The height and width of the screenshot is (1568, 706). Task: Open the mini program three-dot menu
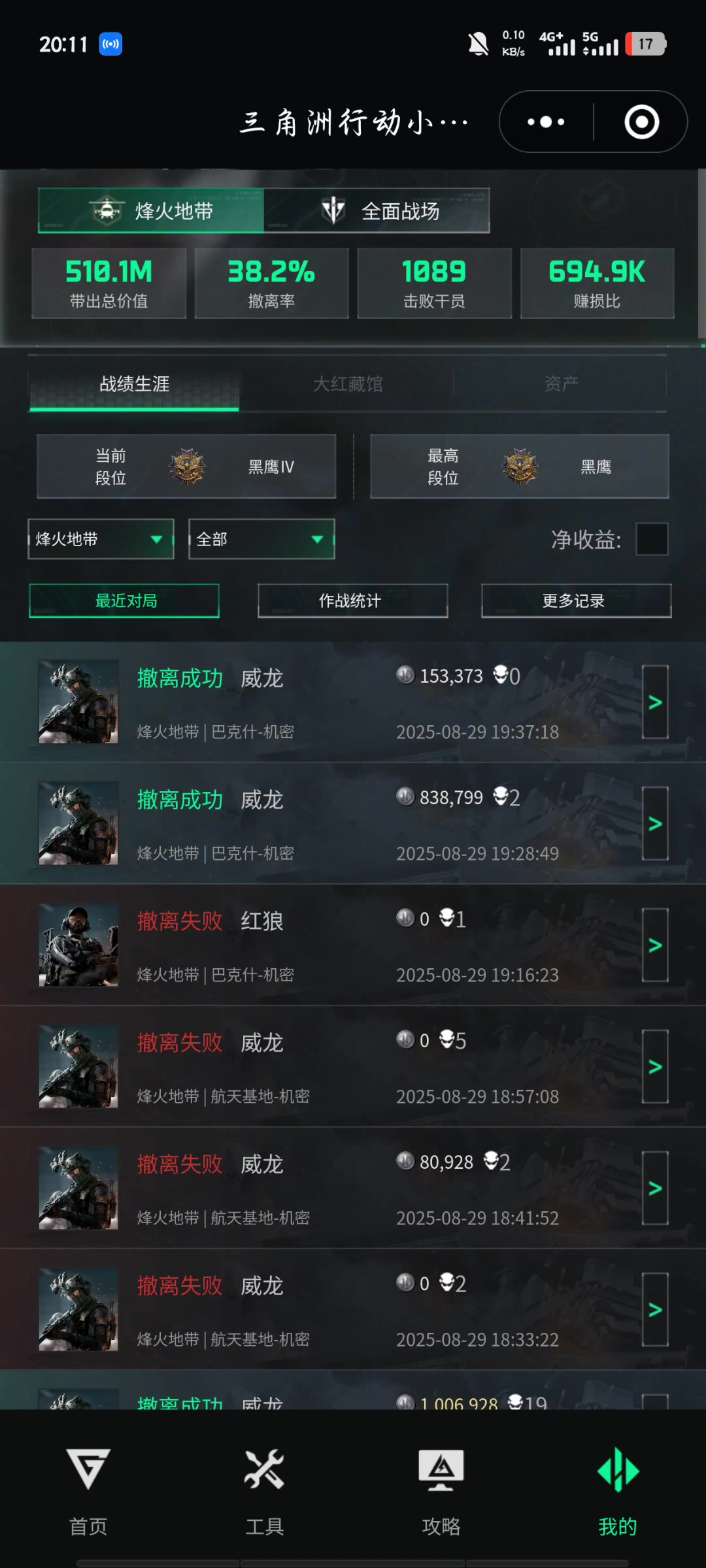pos(546,122)
